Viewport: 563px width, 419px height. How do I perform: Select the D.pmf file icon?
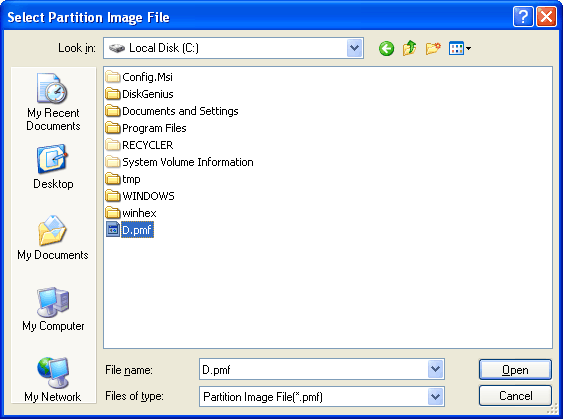[113, 230]
